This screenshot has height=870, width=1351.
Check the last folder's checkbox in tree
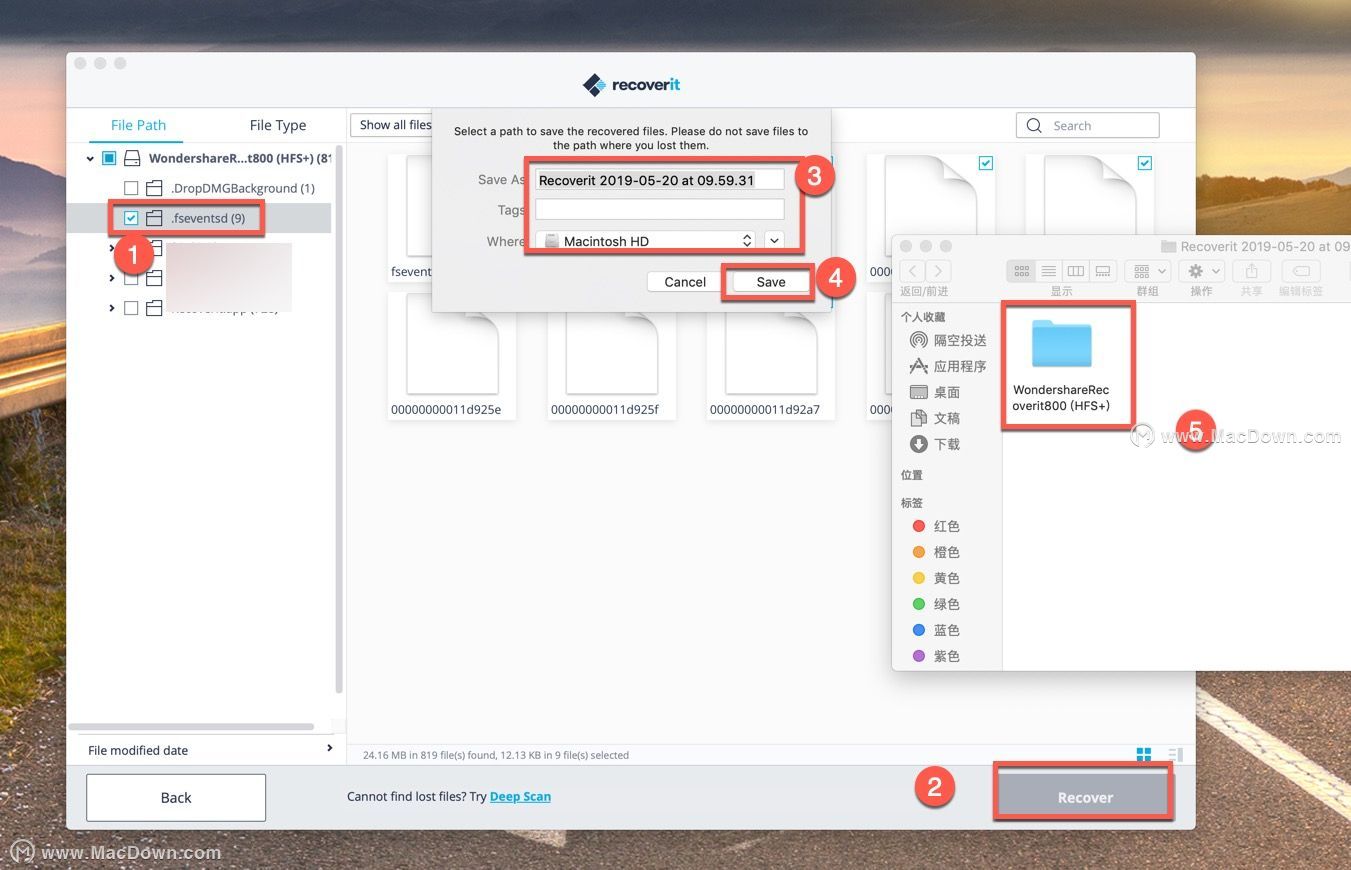131,308
